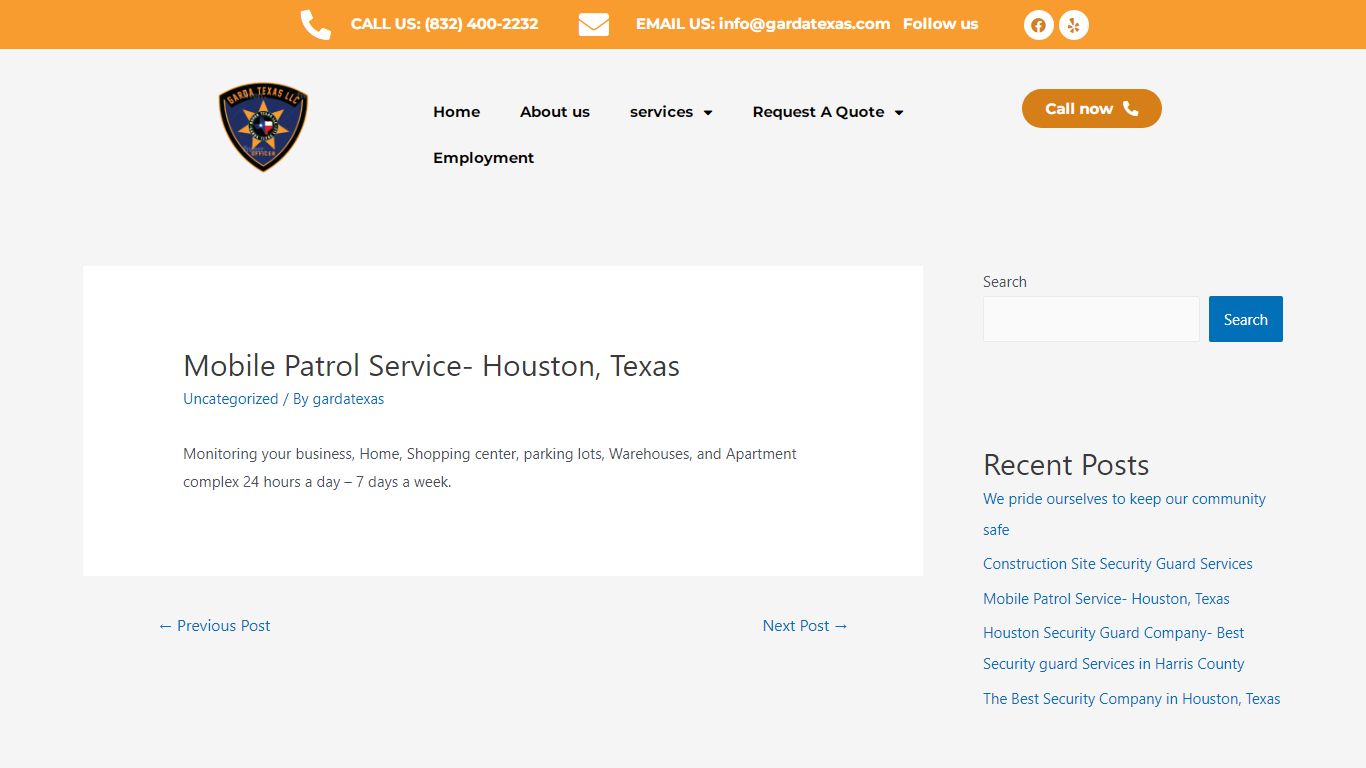This screenshot has height=768, width=1366.
Task: Open sidebar Mobile Patrol Service- Houston, Texas post link
Action: (1106, 599)
